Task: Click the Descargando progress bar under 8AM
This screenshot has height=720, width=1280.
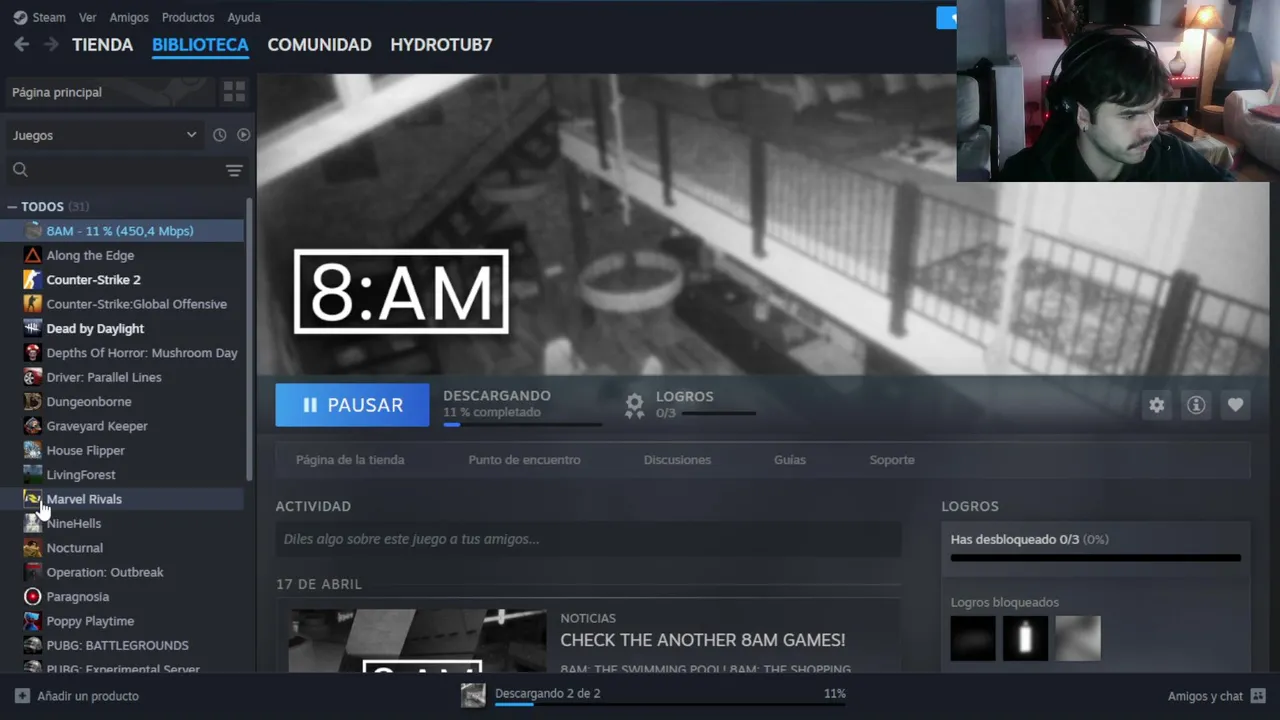Action: (523, 425)
